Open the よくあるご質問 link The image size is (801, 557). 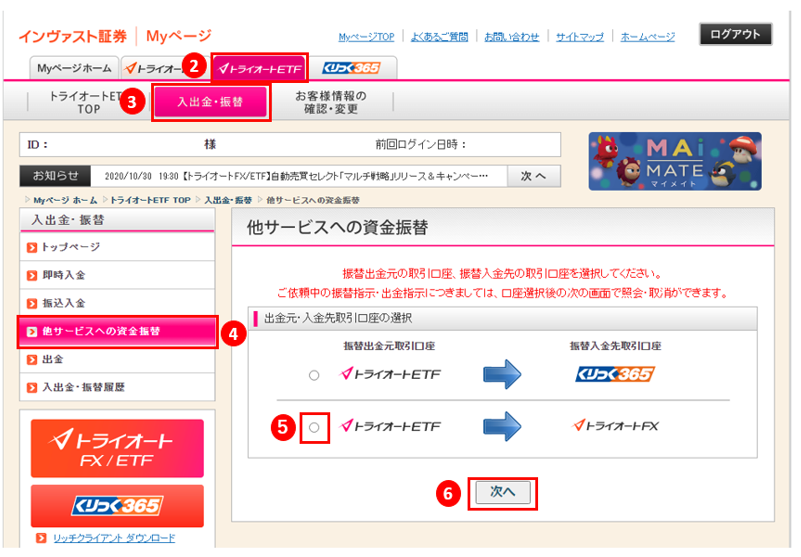(439, 37)
